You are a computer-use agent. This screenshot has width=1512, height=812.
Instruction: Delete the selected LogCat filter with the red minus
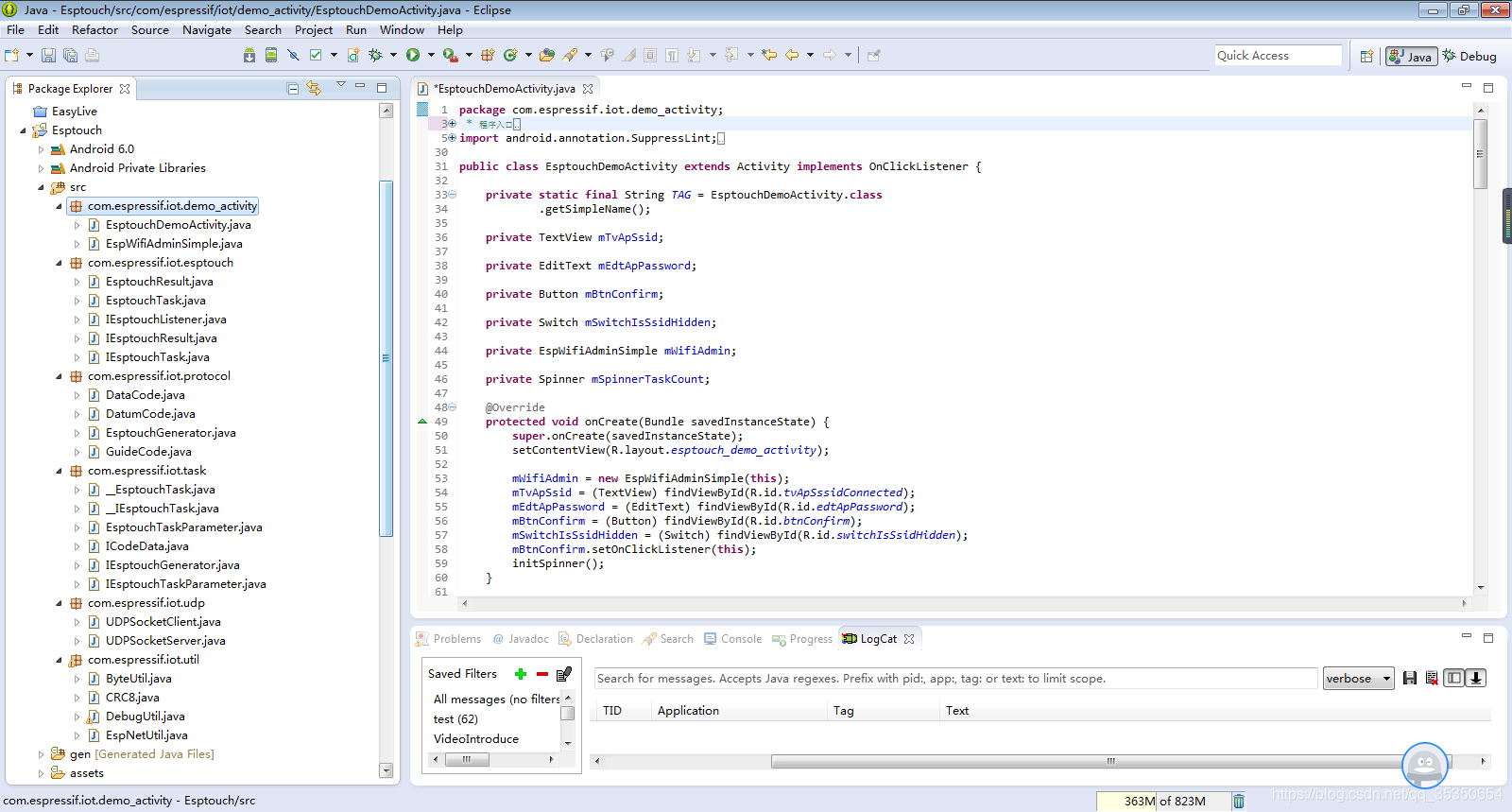(x=542, y=674)
